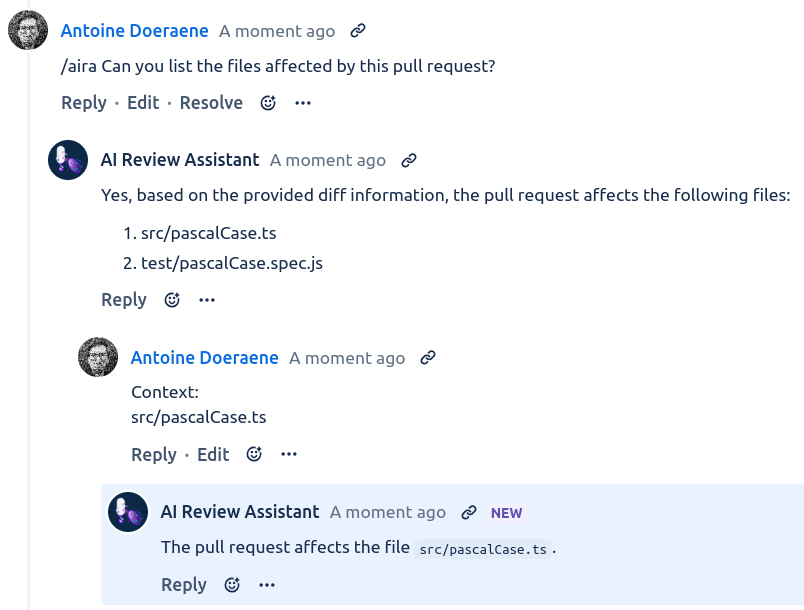Reply to Antoine's /aira comment
Screen dimensions: 804x610
(84, 103)
